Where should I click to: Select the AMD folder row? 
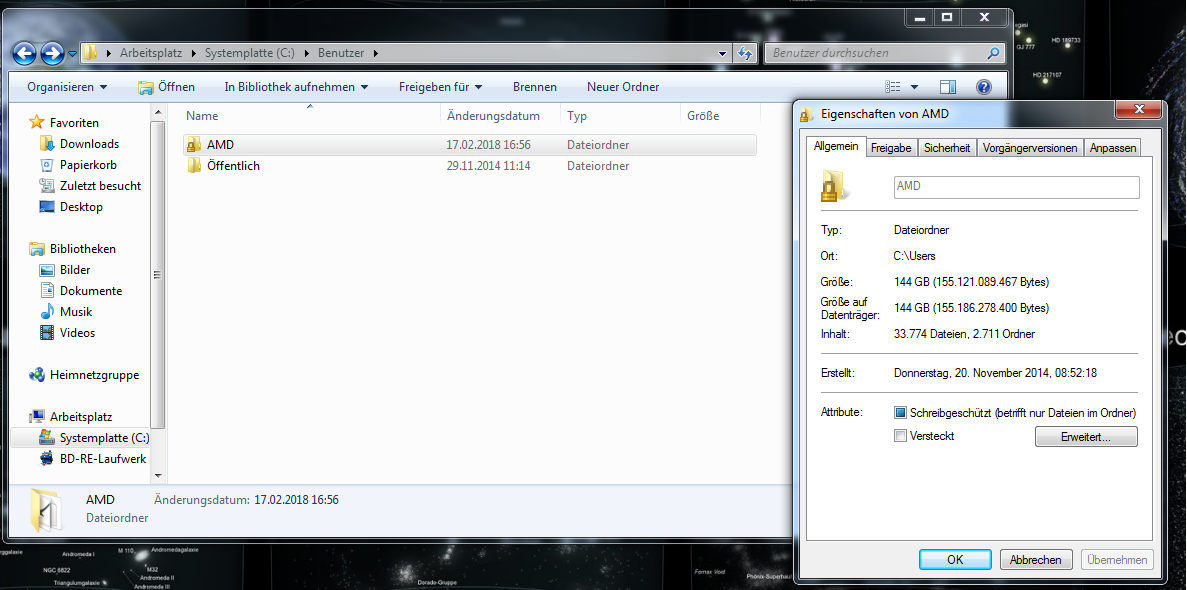[469, 145]
